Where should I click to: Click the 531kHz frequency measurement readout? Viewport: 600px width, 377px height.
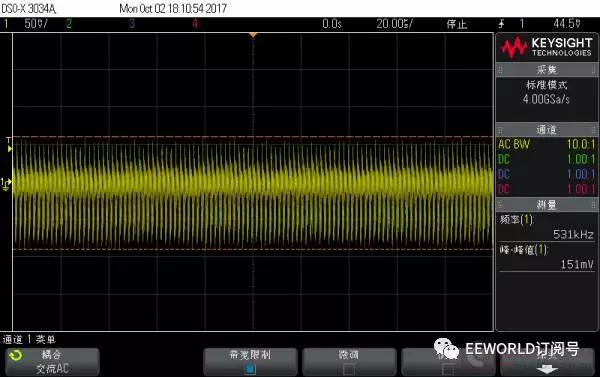(573, 234)
